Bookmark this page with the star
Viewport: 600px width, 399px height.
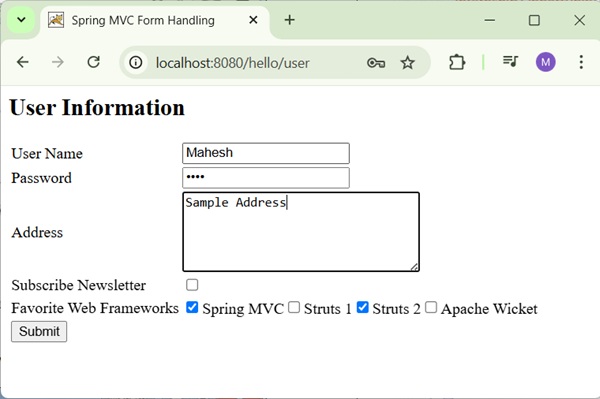pos(408,62)
